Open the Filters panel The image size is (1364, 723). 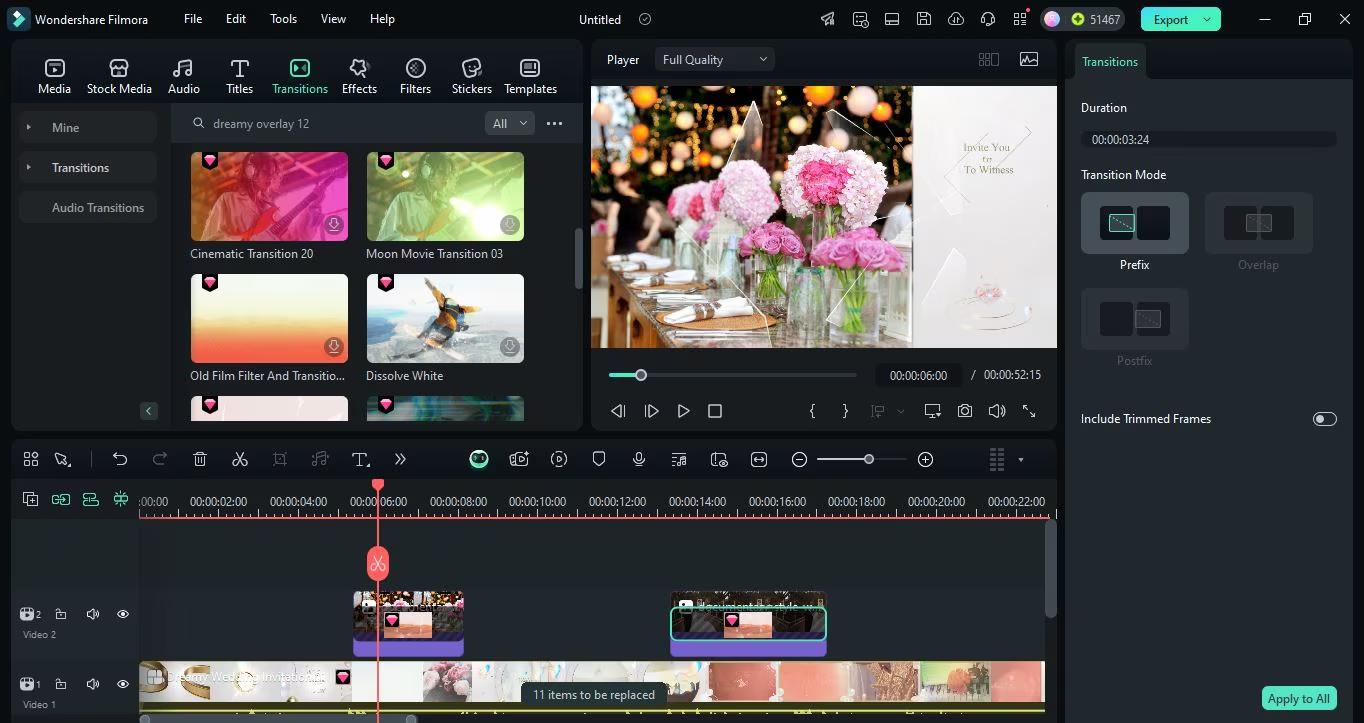click(415, 76)
